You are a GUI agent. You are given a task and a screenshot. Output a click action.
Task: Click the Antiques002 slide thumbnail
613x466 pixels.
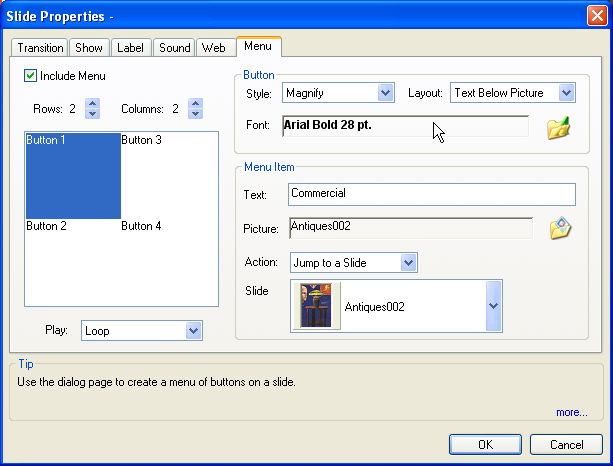coord(317,306)
